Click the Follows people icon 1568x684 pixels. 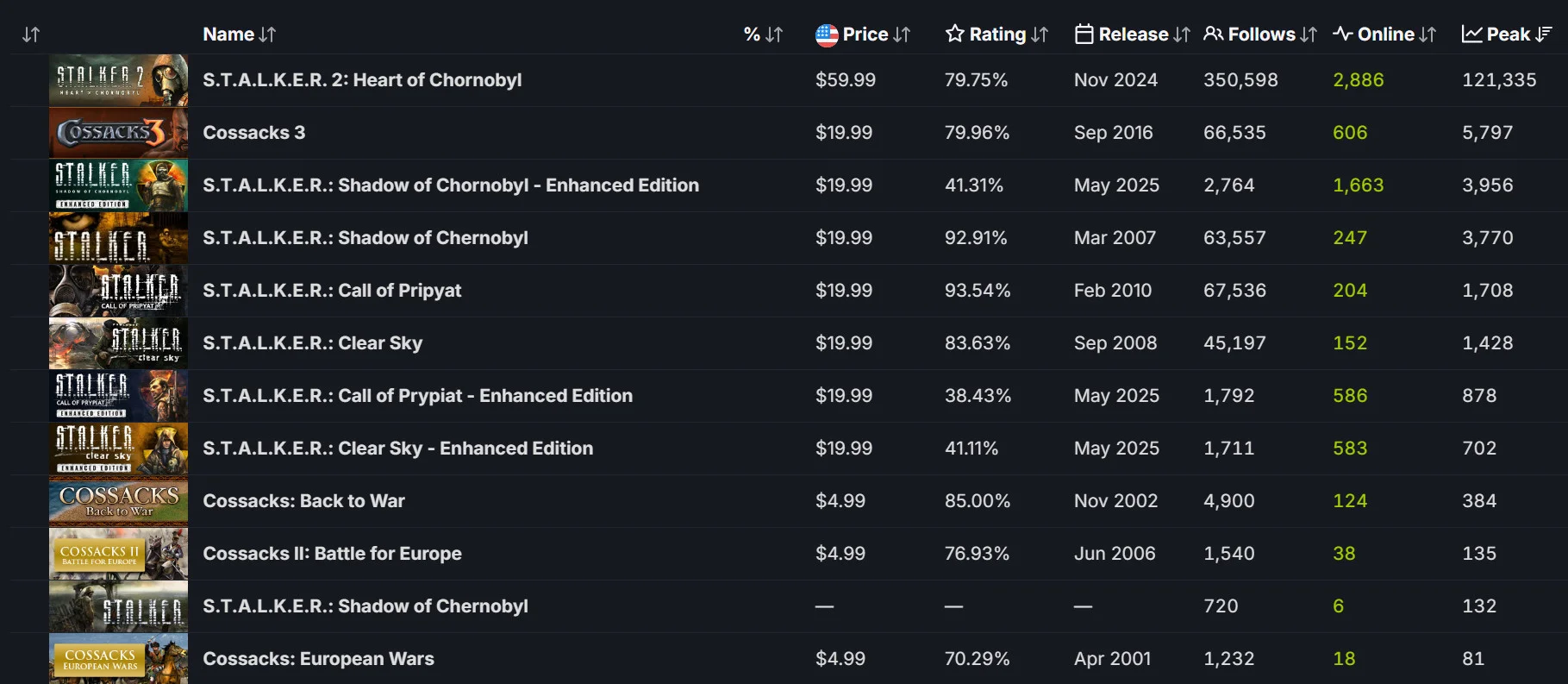[1213, 35]
